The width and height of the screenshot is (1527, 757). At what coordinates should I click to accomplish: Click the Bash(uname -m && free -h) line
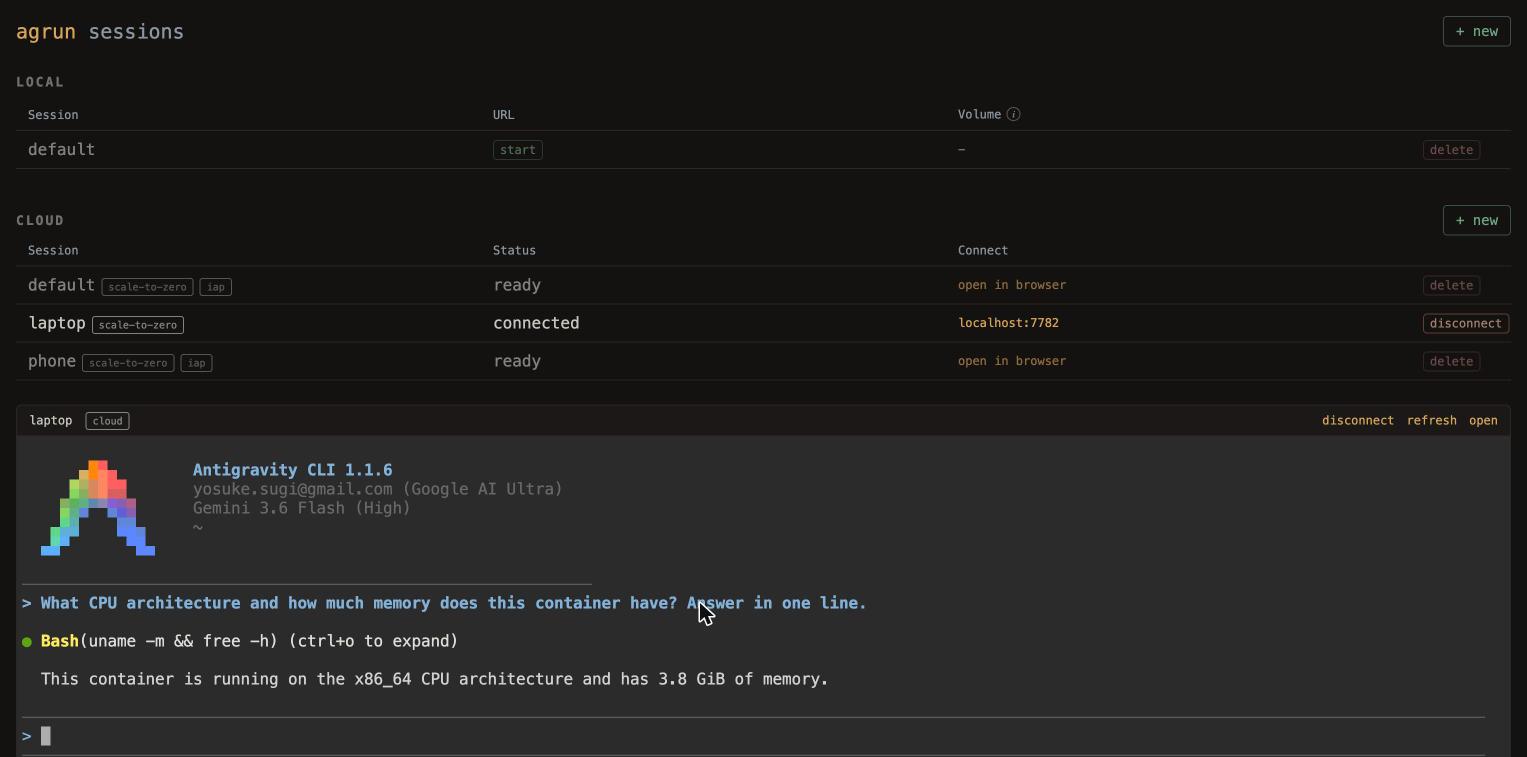[x=249, y=641]
